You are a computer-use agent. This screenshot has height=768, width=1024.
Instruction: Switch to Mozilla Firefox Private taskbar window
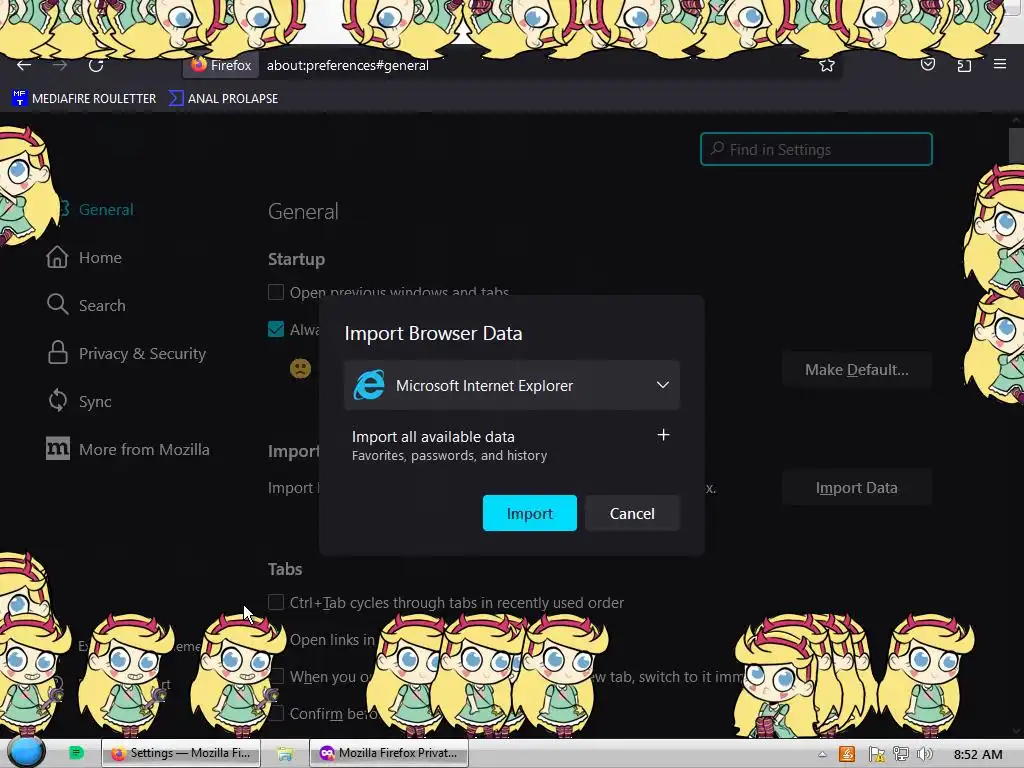pos(389,753)
